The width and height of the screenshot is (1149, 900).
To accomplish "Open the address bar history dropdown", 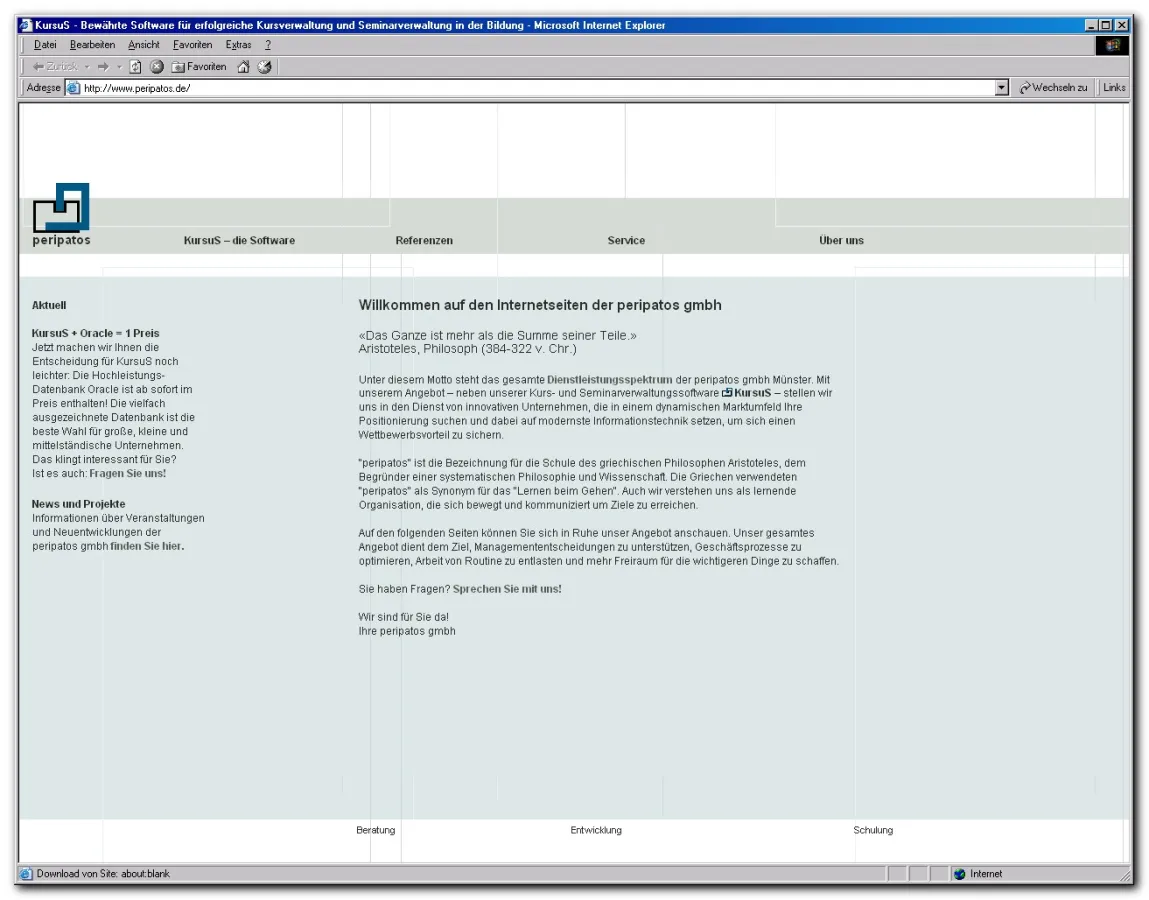I will (x=1003, y=88).
